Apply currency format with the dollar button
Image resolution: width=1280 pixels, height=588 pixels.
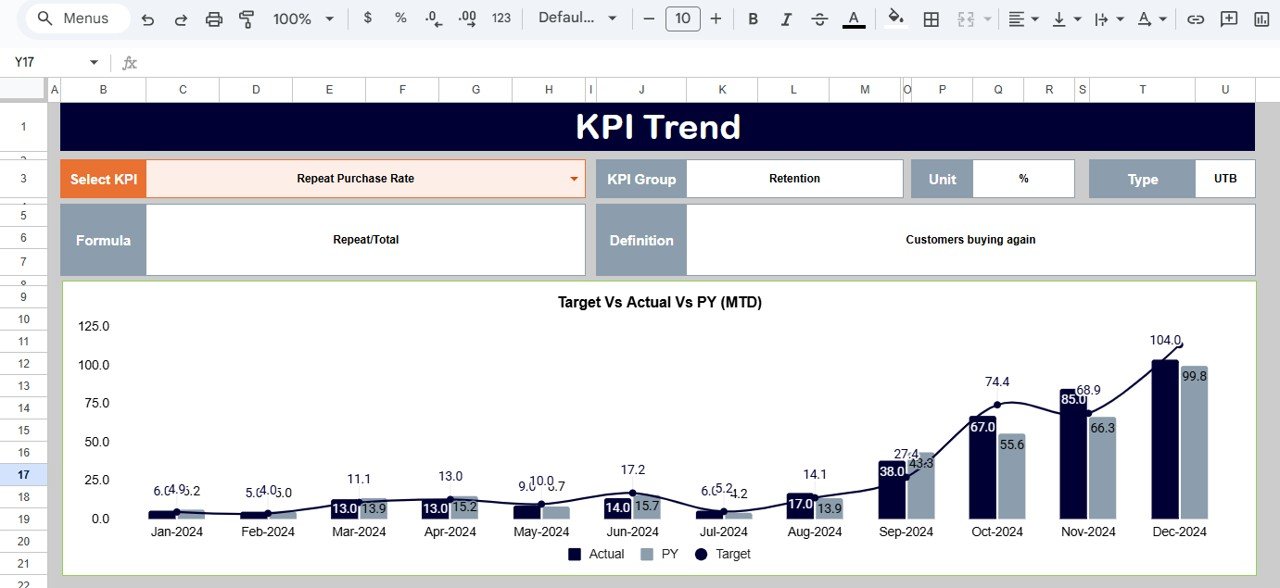[x=369, y=18]
